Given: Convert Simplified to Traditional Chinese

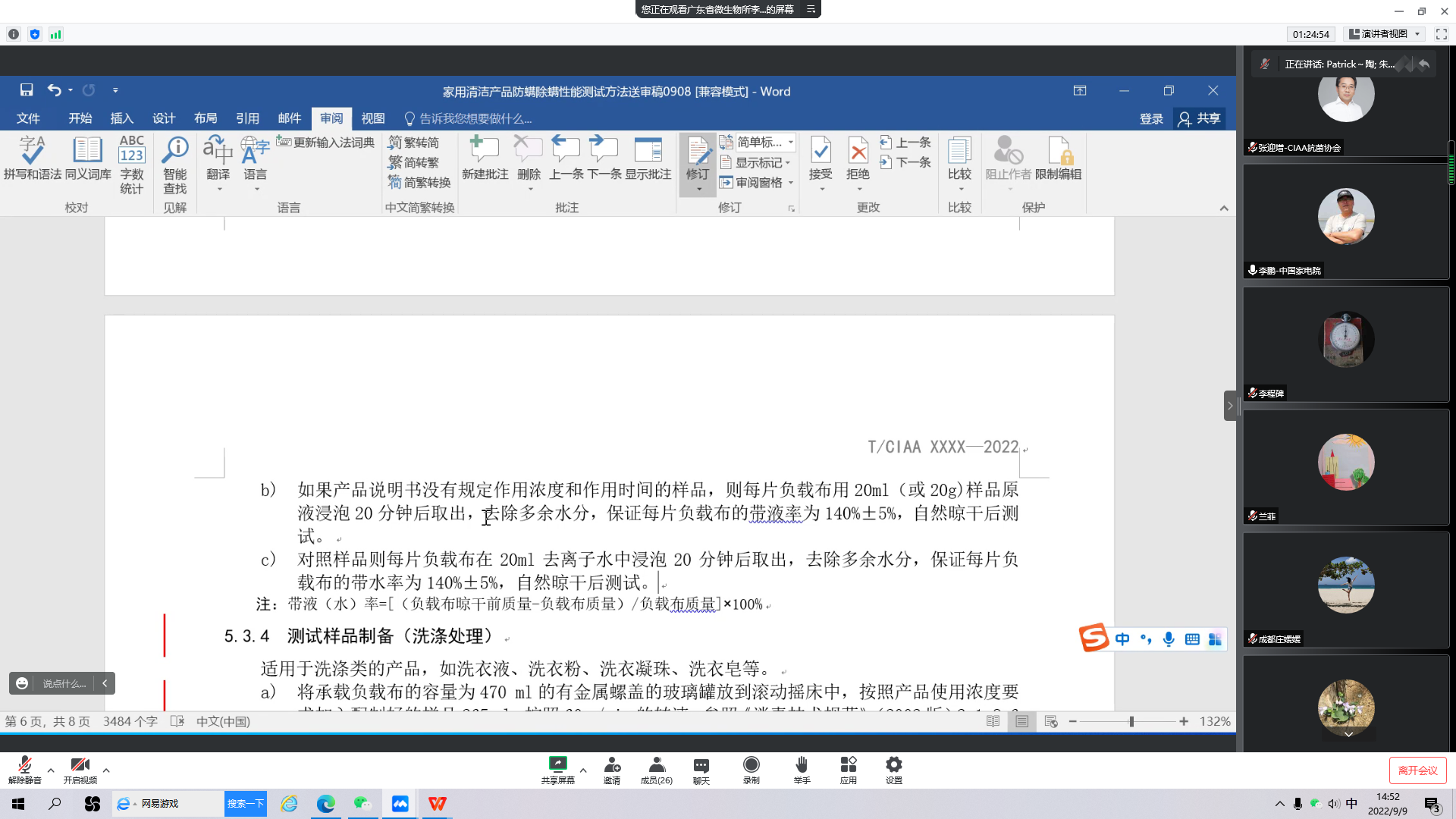Looking at the screenshot, I should coord(413,162).
